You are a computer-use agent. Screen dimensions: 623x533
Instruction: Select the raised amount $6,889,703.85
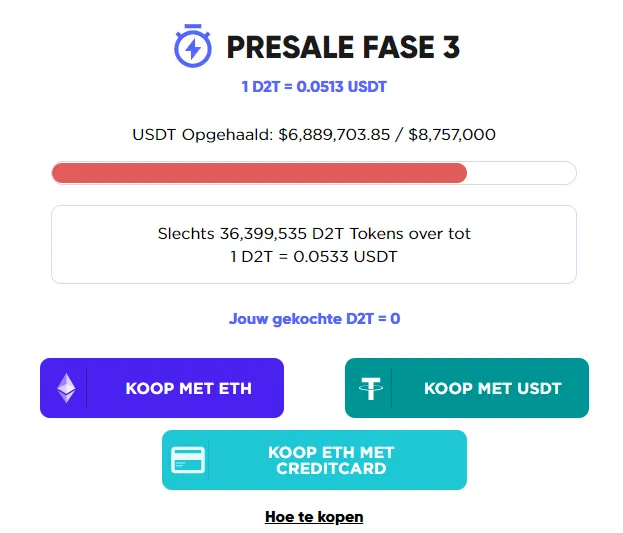point(335,135)
